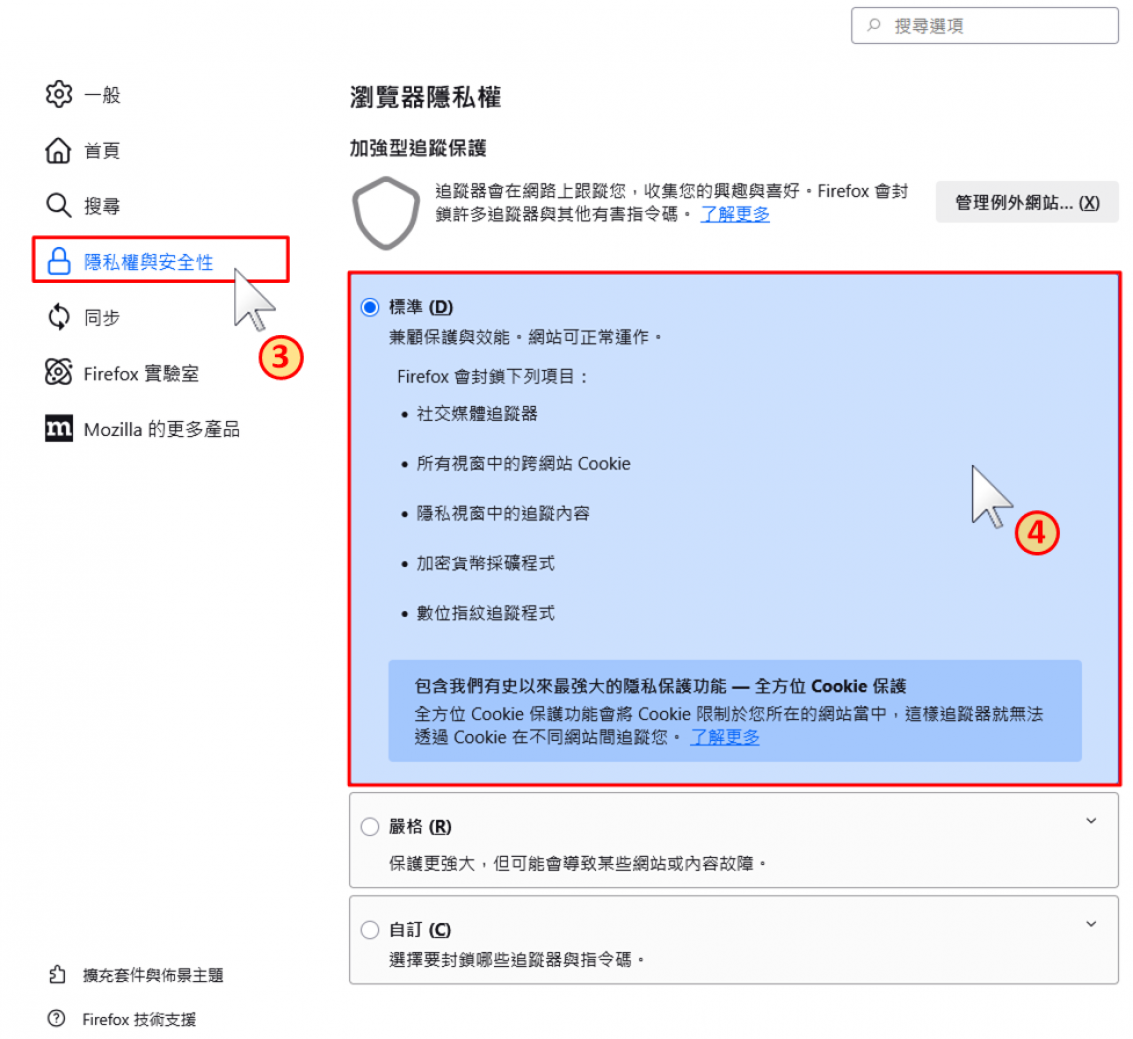Open the 首頁 settings category
The width and height of the screenshot is (1133, 1039).
83,150
